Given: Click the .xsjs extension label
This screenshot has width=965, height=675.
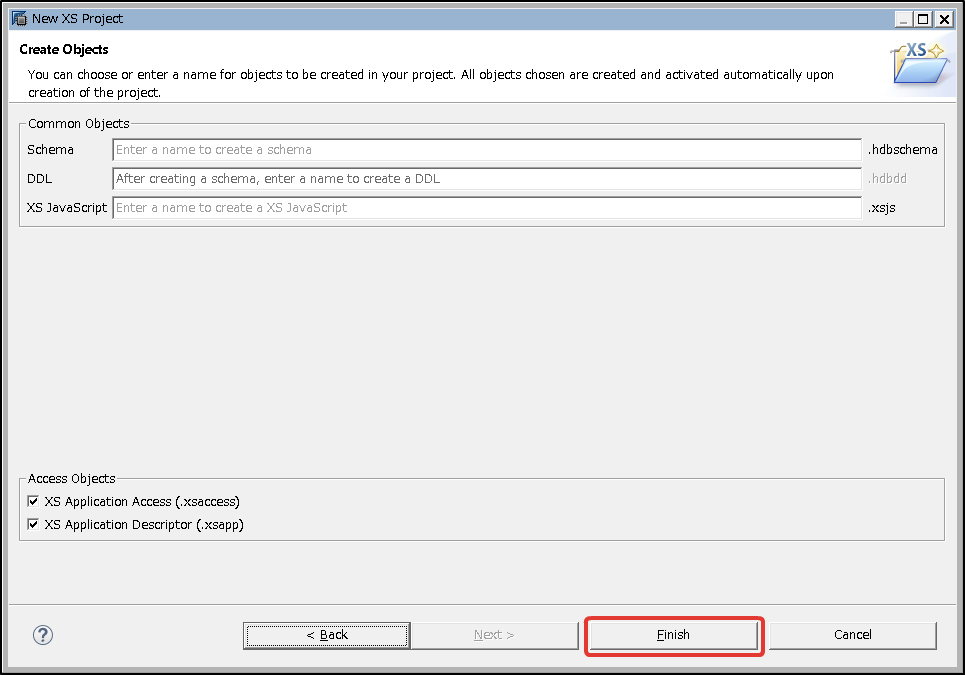Looking at the screenshot, I should pyautogui.click(x=881, y=208).
